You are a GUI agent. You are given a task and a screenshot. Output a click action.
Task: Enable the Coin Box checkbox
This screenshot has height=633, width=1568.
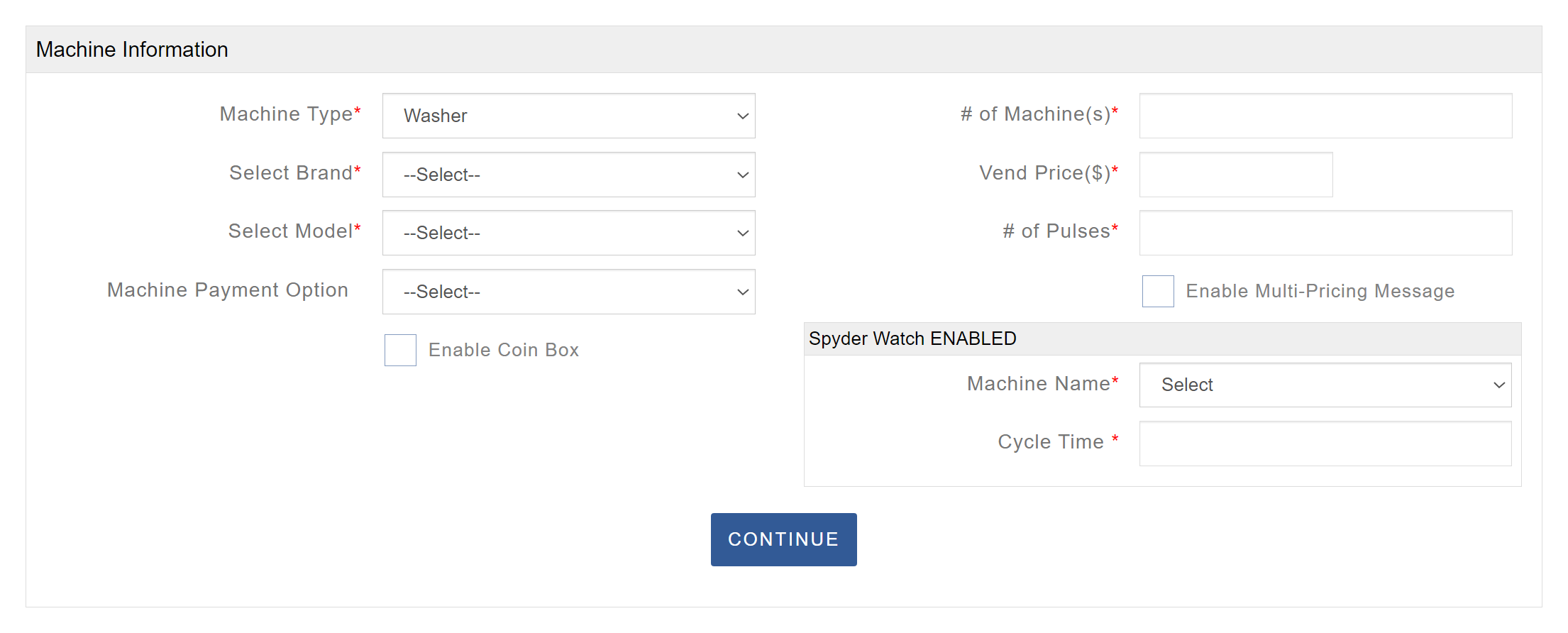coord(400,350)
